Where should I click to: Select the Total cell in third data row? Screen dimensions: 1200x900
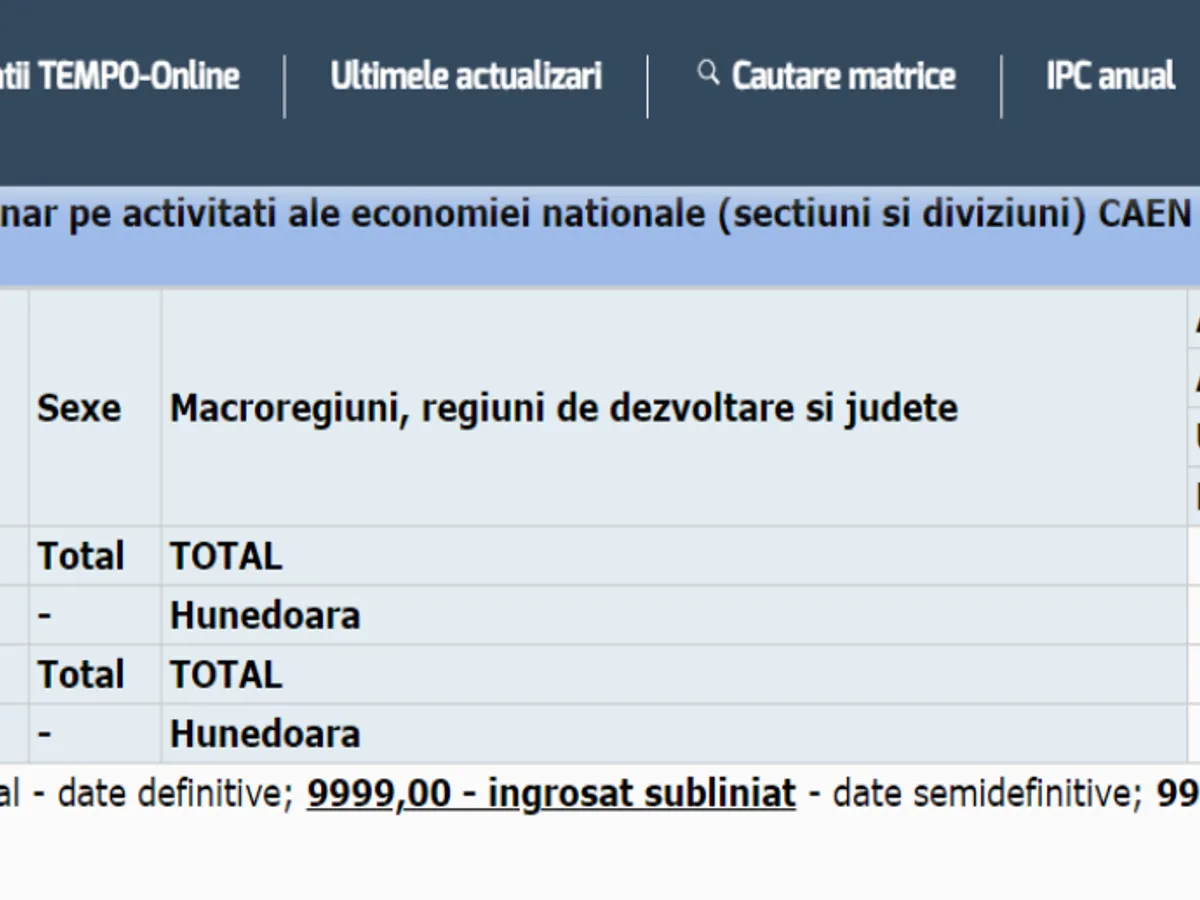pyautogui.click(x=81, y=674)
